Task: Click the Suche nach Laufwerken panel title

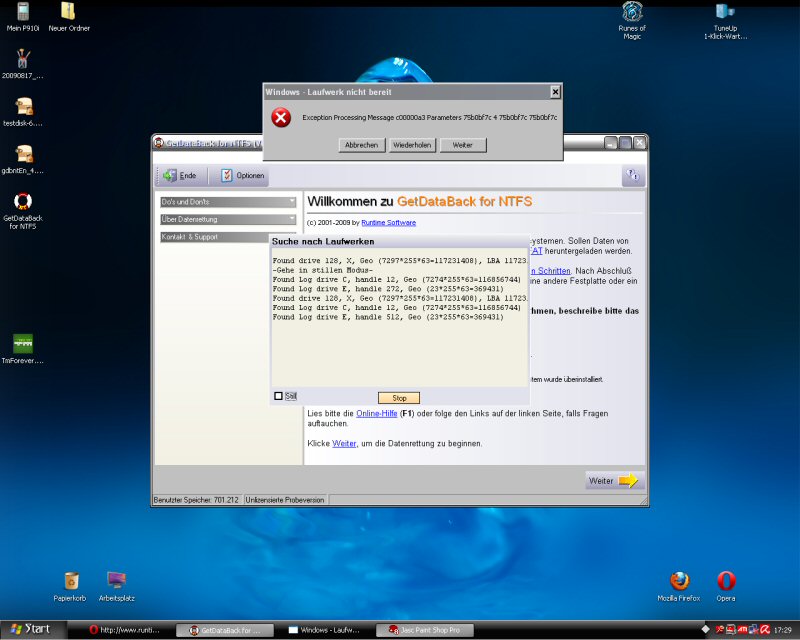Action: [323, 241]
